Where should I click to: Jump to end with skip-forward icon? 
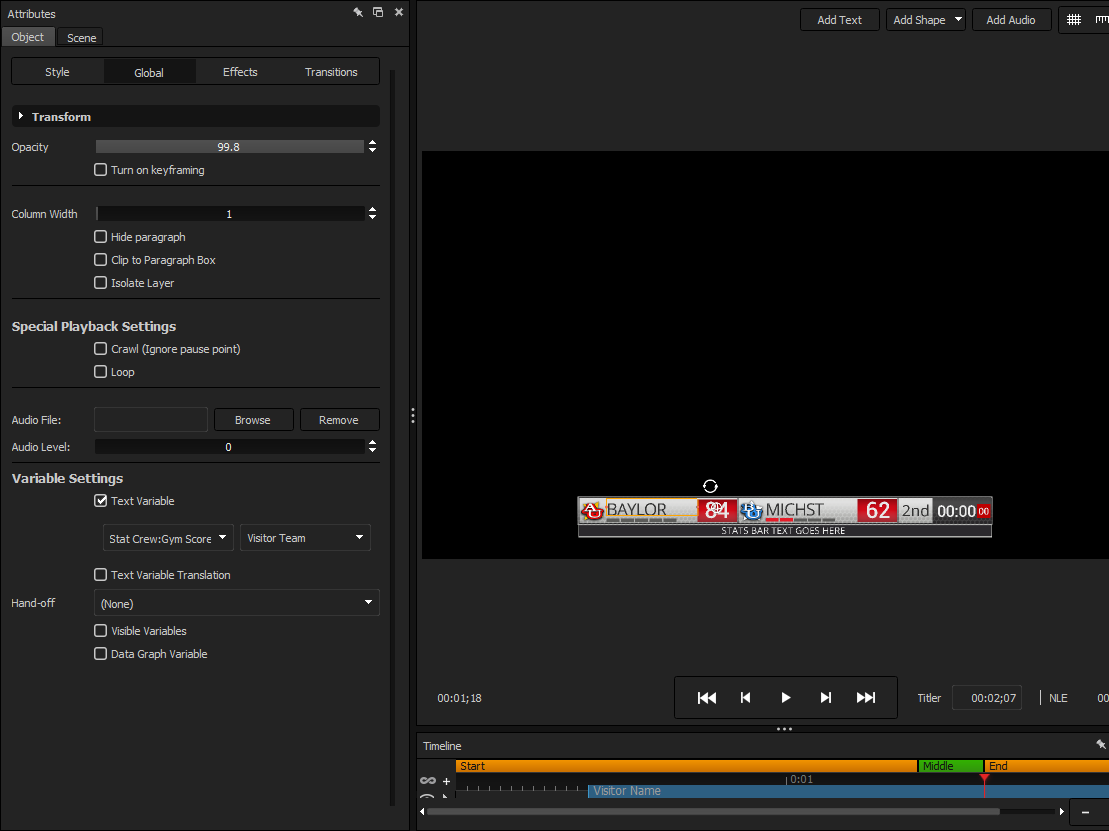pos(866,698)
